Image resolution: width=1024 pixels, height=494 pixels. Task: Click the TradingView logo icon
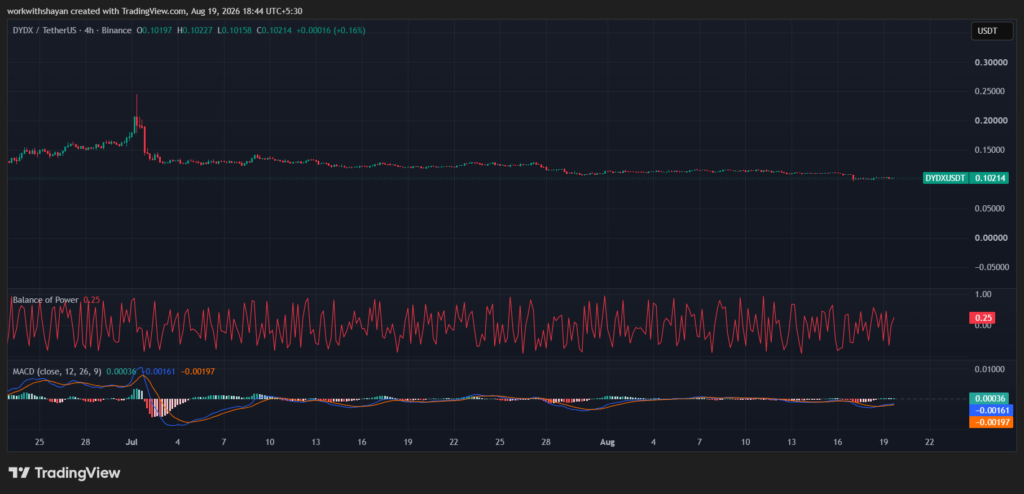pyautogui.click(x=18, y=472)
